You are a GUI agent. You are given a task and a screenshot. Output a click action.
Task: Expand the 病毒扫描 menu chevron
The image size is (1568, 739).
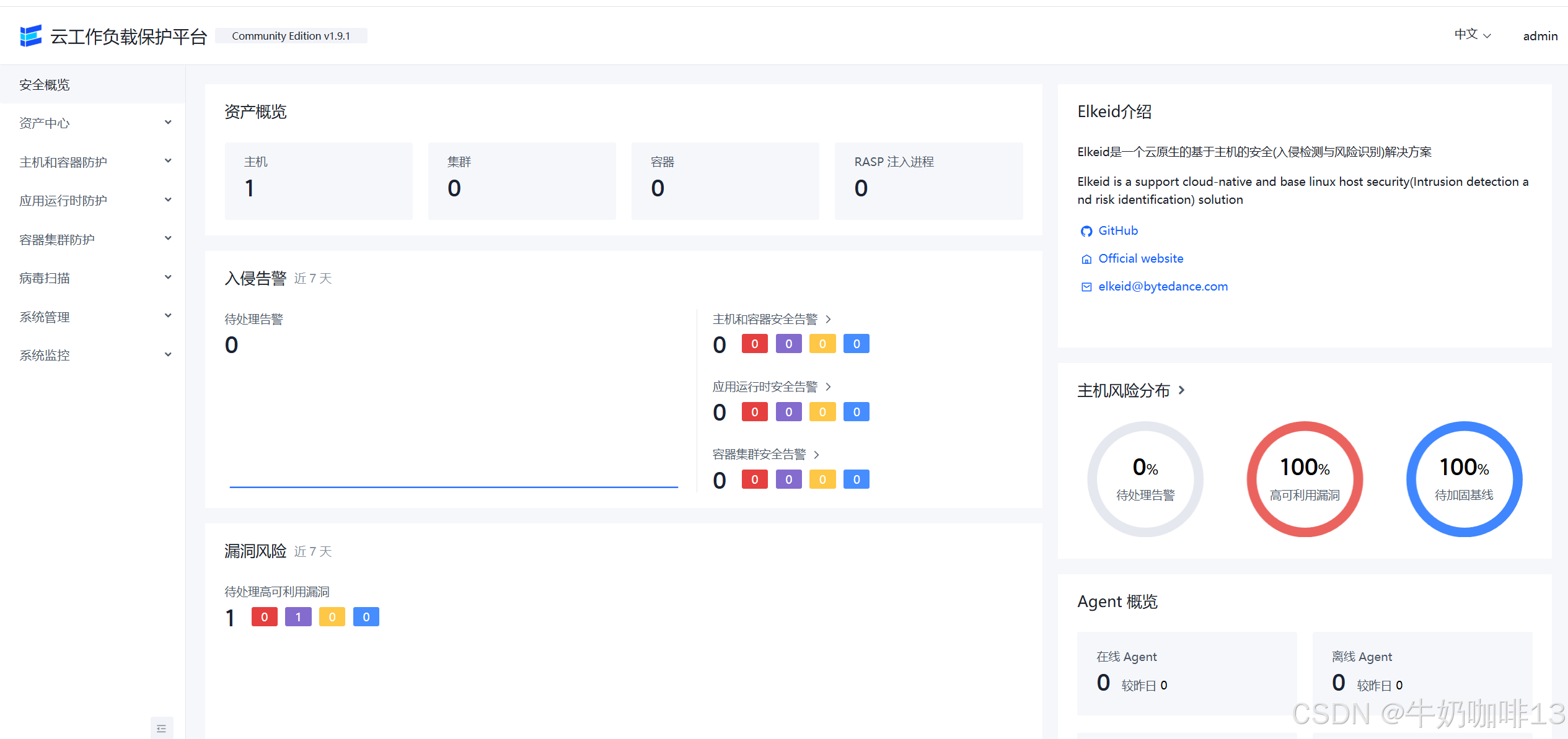(168, 278)
